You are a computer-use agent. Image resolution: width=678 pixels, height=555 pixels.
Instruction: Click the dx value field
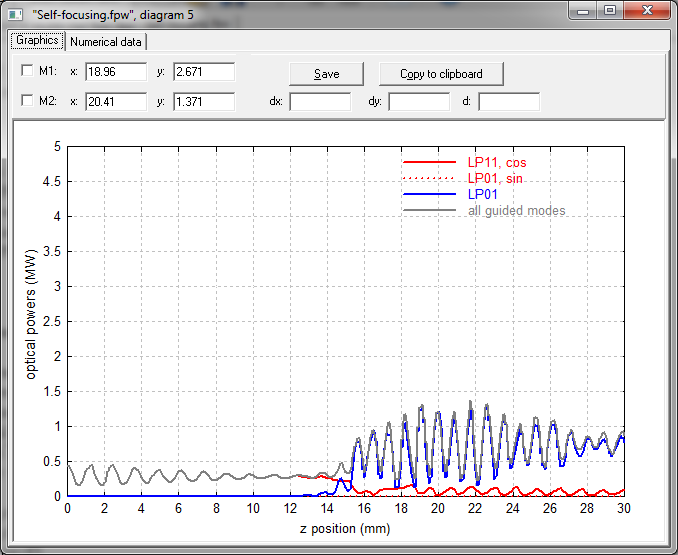[x=320, y=102]
